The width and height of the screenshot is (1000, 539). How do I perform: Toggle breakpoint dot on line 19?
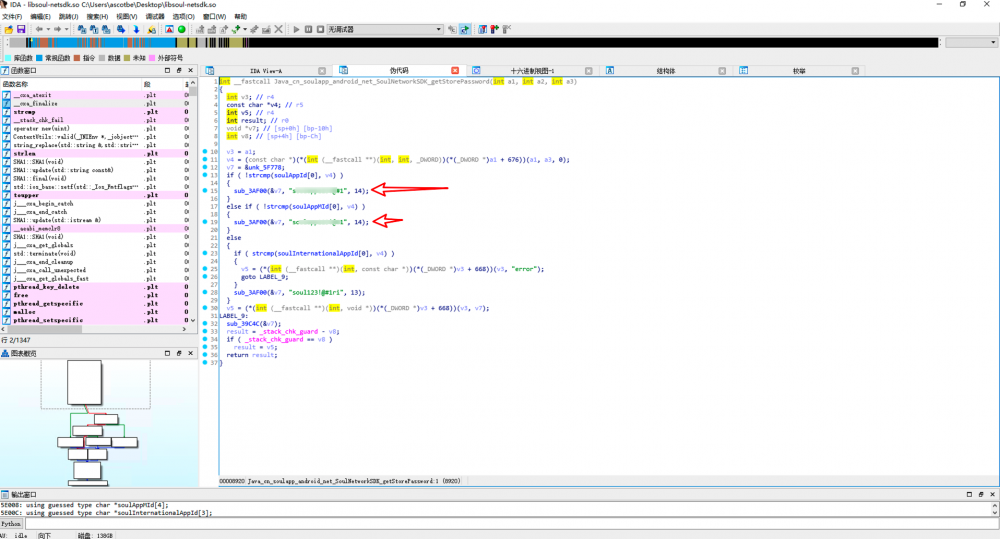pyautogui.click(x=205, y=221)
